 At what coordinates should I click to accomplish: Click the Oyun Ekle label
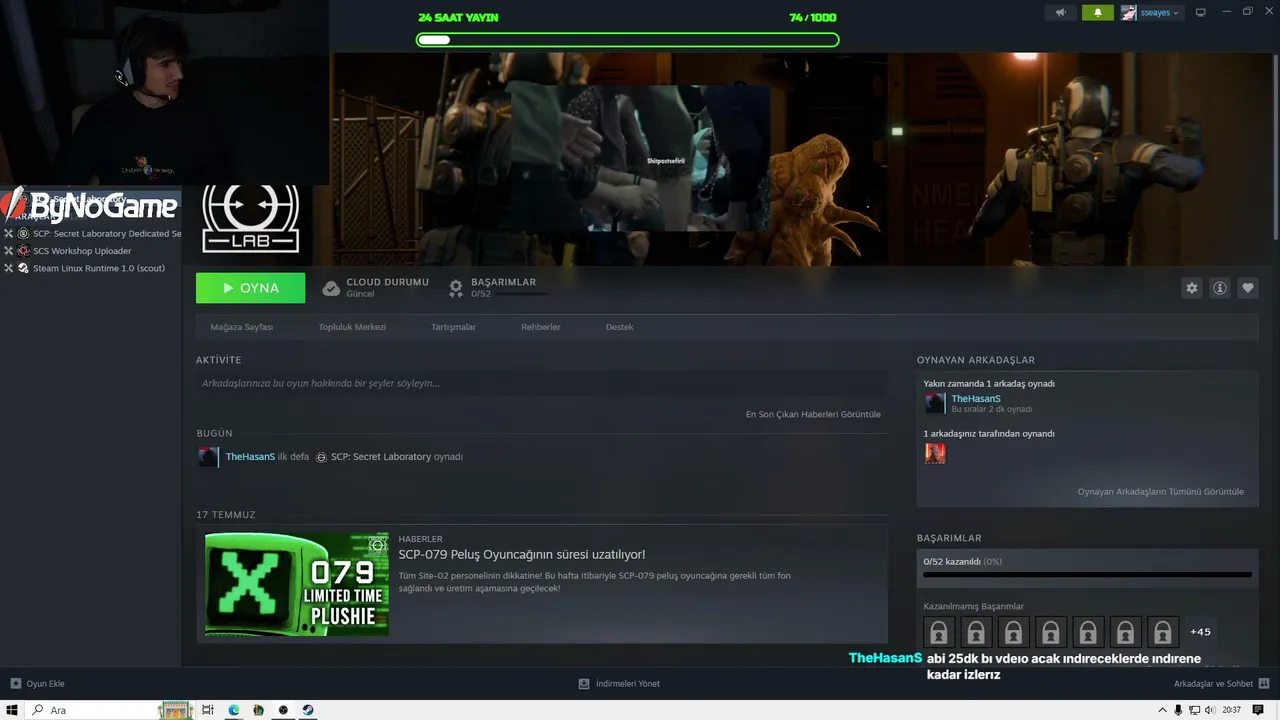pos(45,684)
